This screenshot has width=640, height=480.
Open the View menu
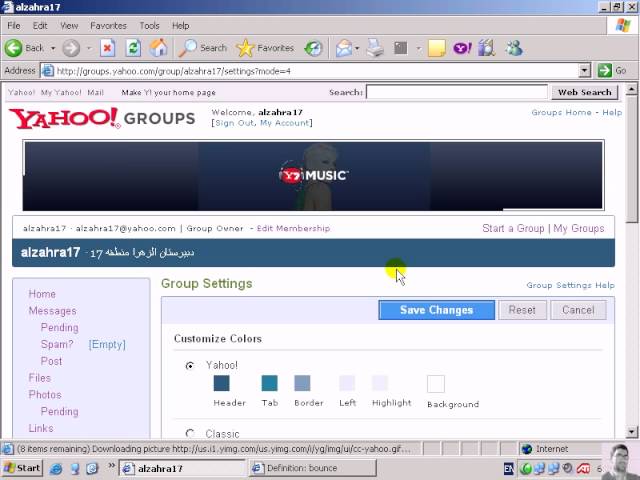click(69, 26)
